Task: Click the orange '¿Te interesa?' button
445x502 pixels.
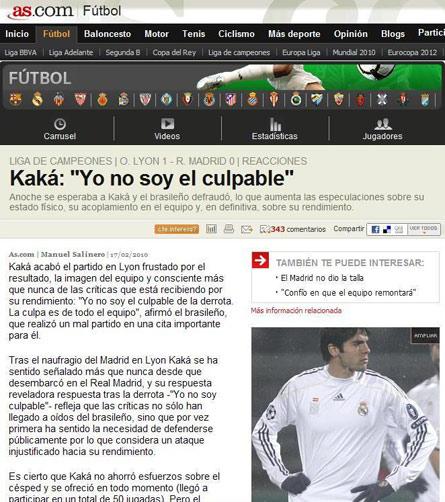Action: [177, 229]
